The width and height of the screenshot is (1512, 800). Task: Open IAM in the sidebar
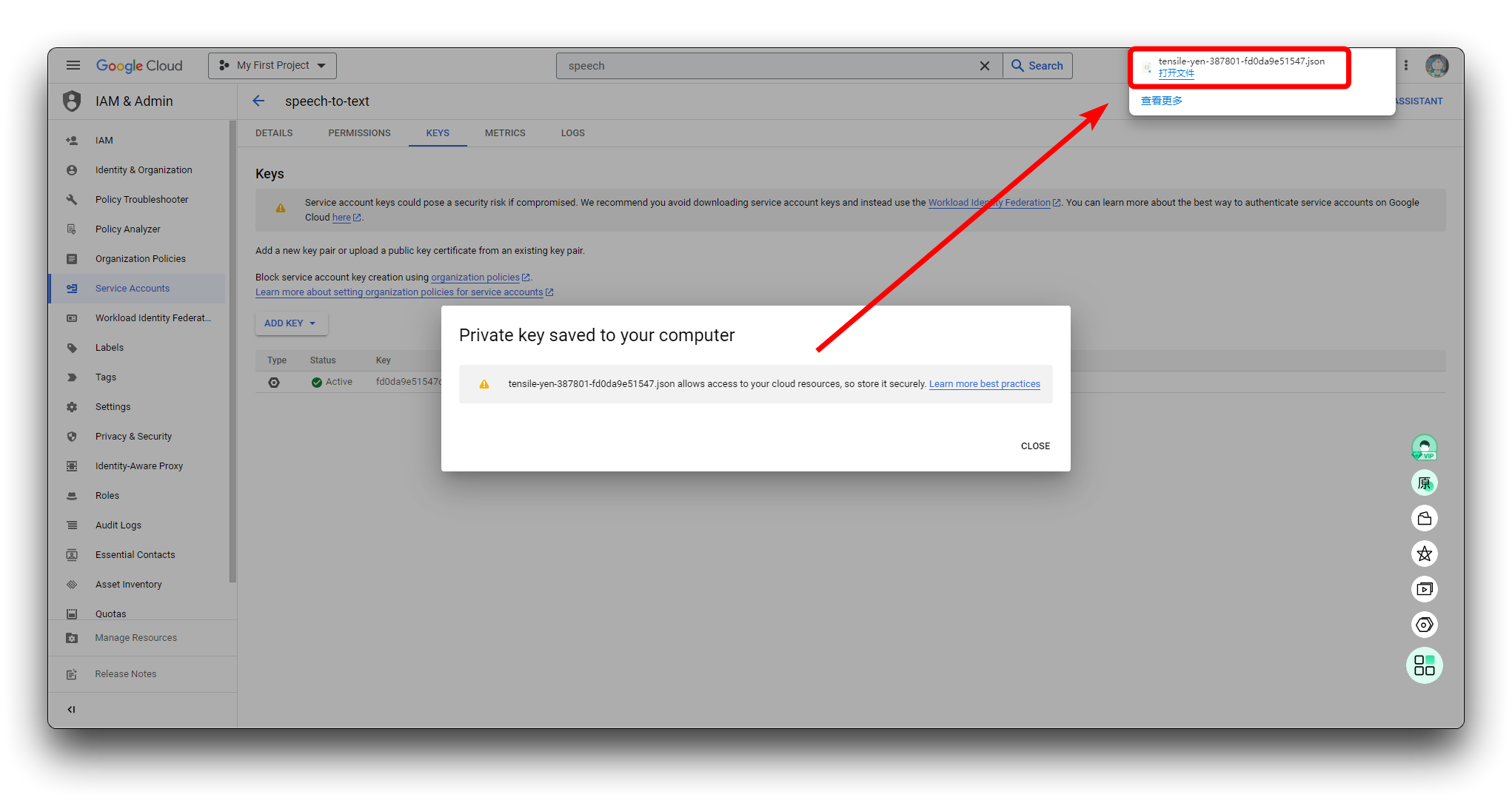pos(138,141)
